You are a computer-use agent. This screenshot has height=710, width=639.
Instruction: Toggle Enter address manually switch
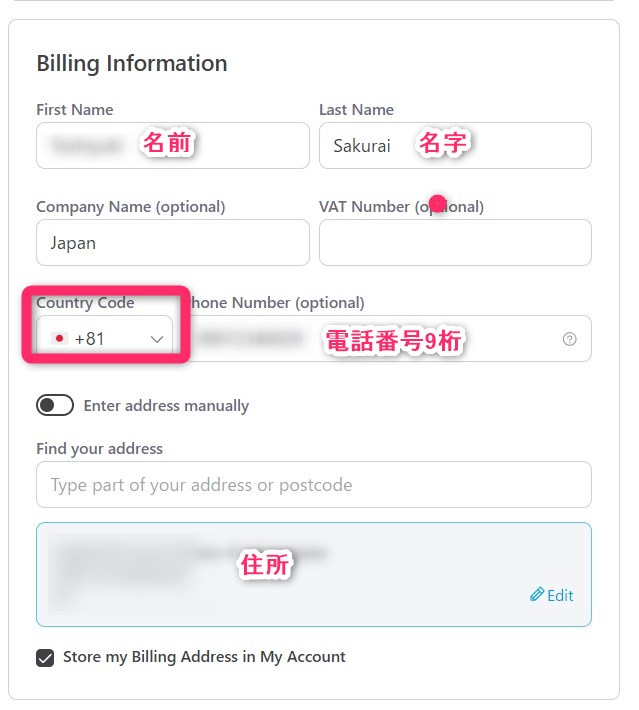click(x=55, y=405)
